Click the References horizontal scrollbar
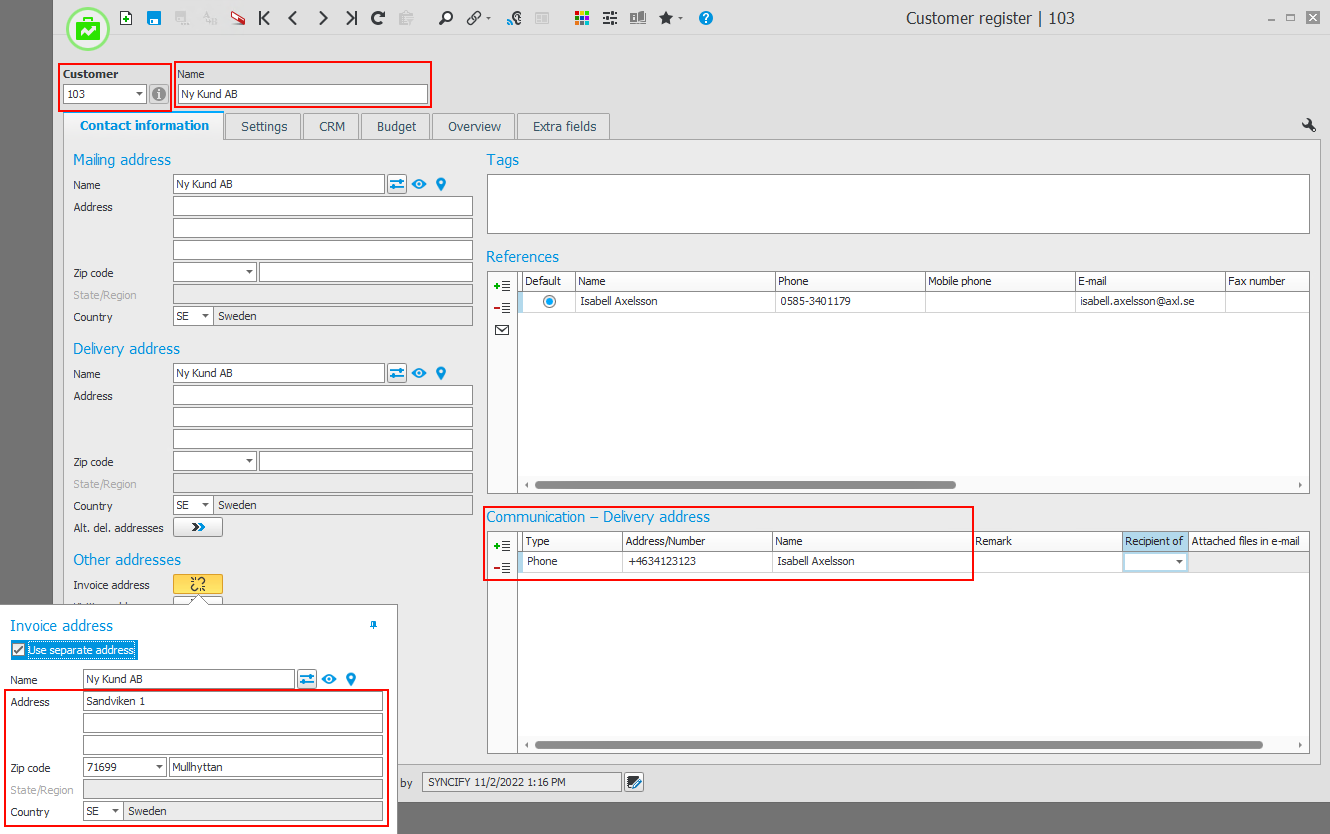Viewport: 1330px width, 834px height. (x=745, y=485)
